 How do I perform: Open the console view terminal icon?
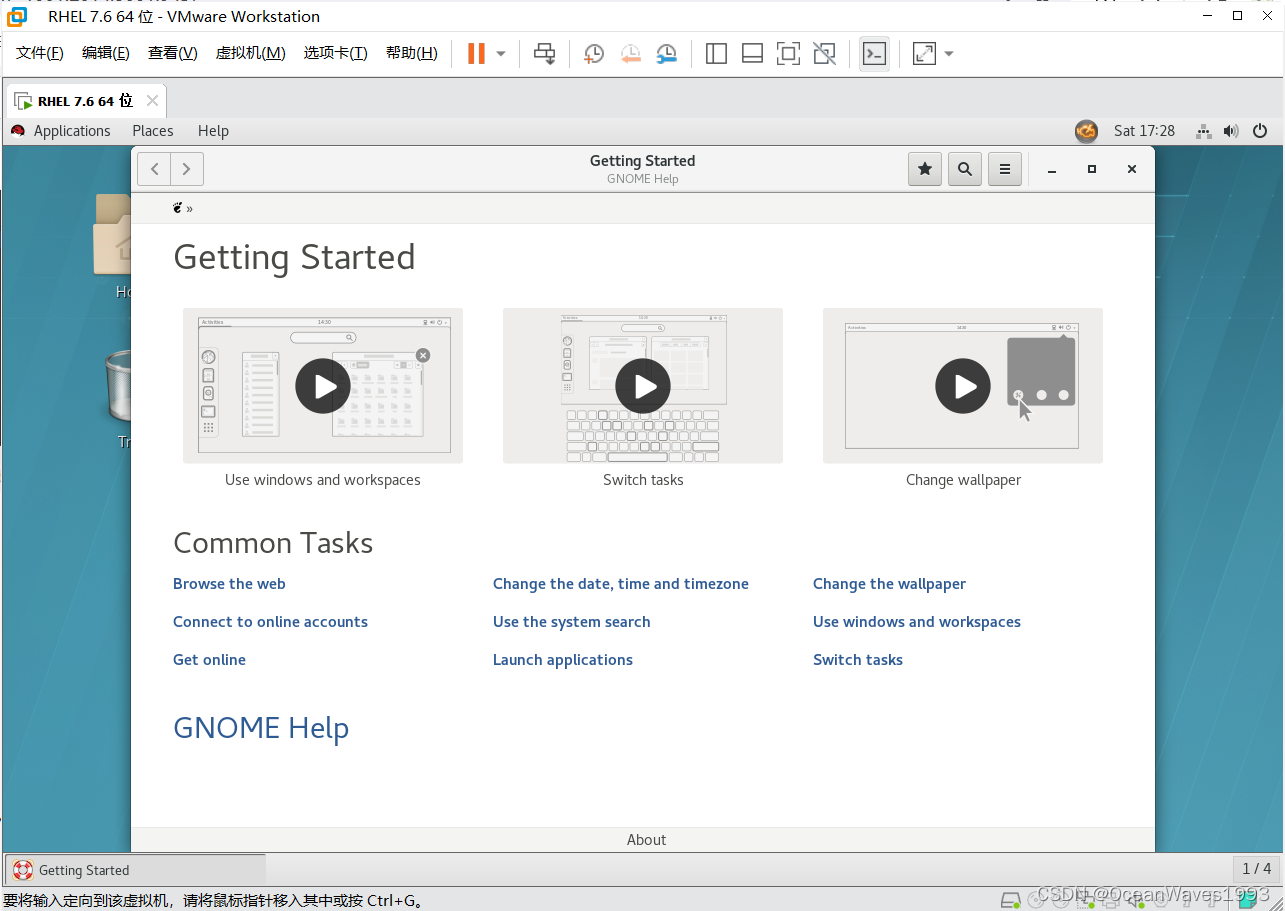tap(874, 54)
